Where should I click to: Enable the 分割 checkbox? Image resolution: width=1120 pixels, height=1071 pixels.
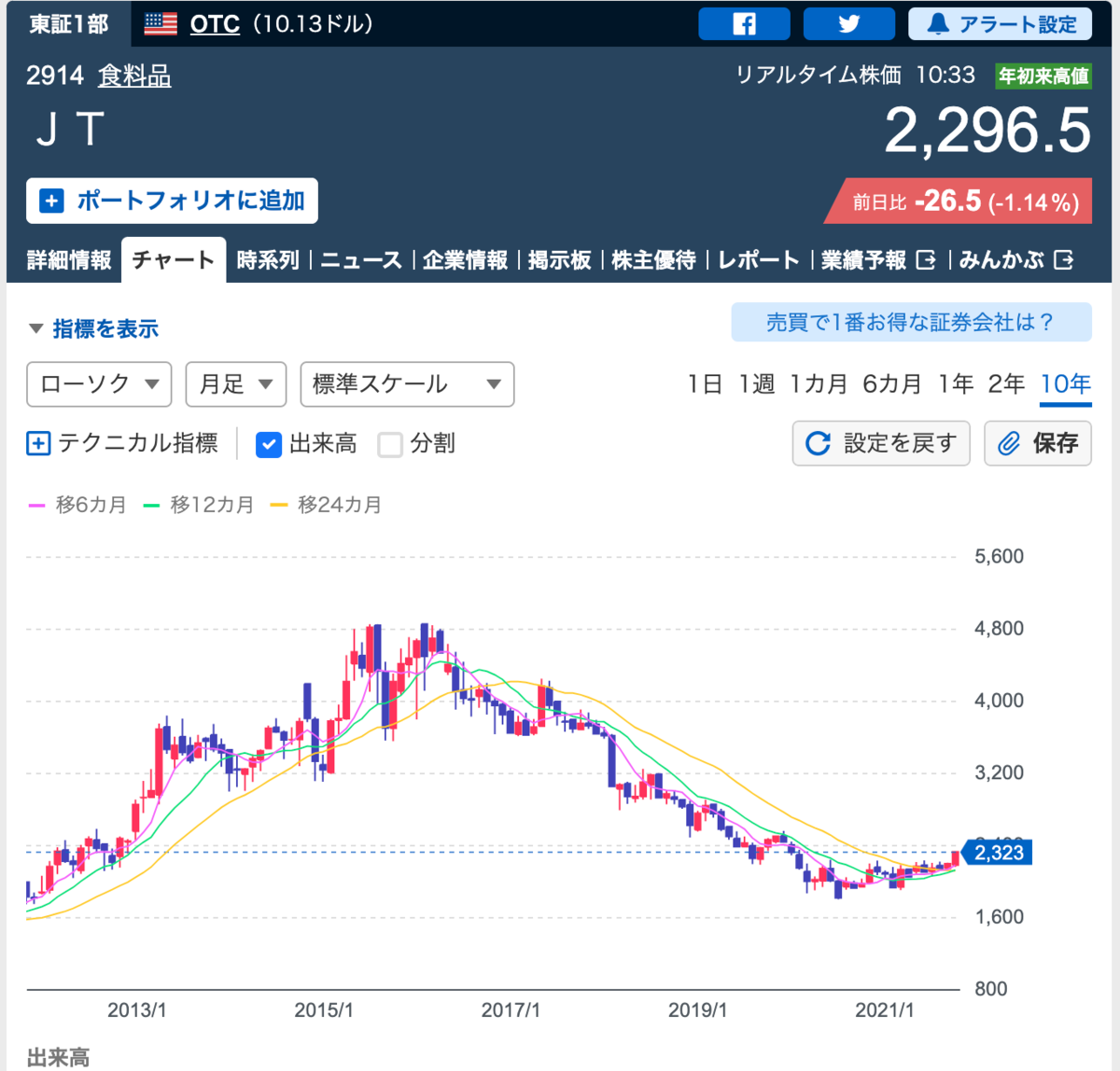[x=390, y=444]
